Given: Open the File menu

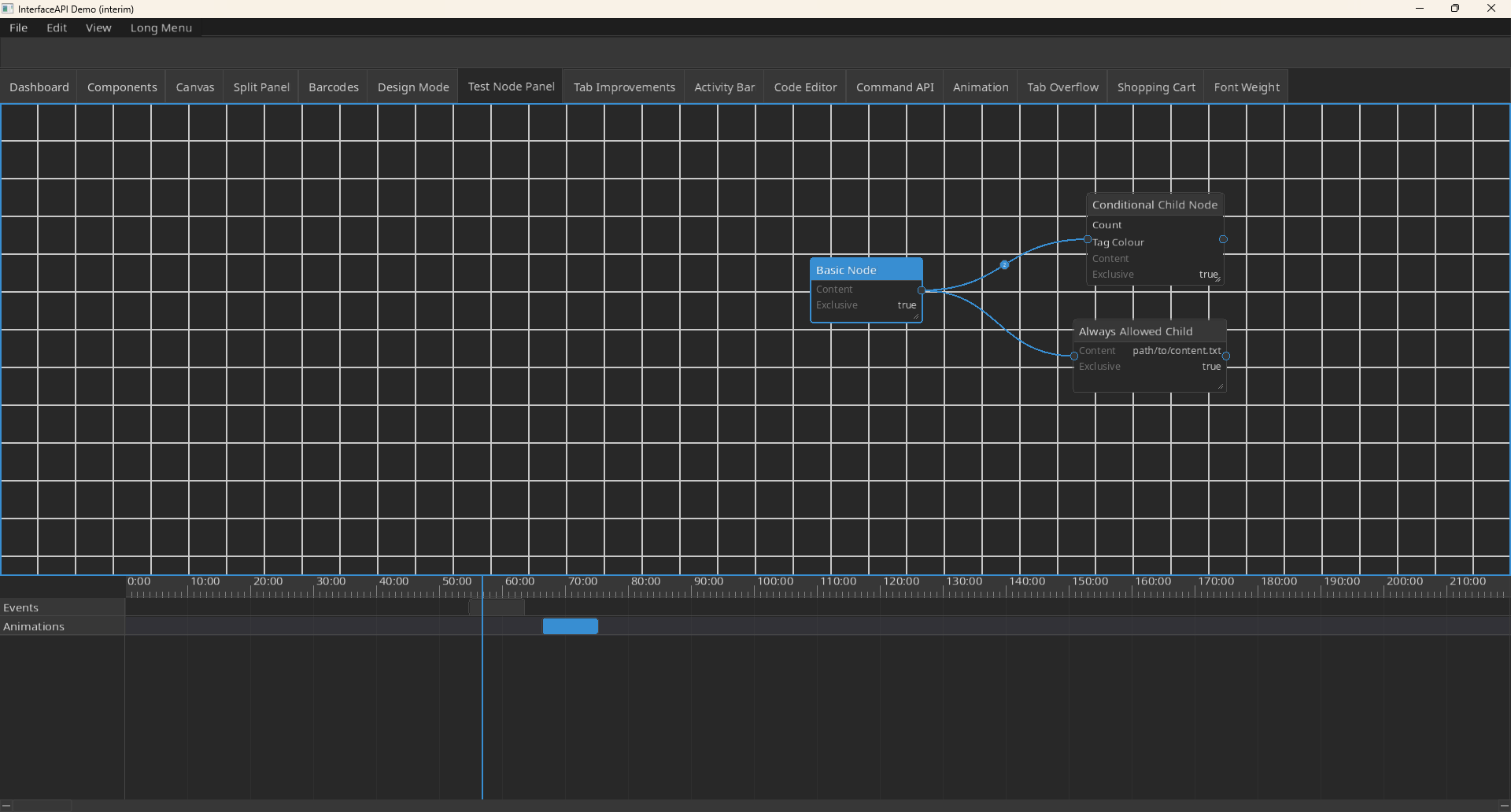Looking at the screenshot, I should click(19, 28).
